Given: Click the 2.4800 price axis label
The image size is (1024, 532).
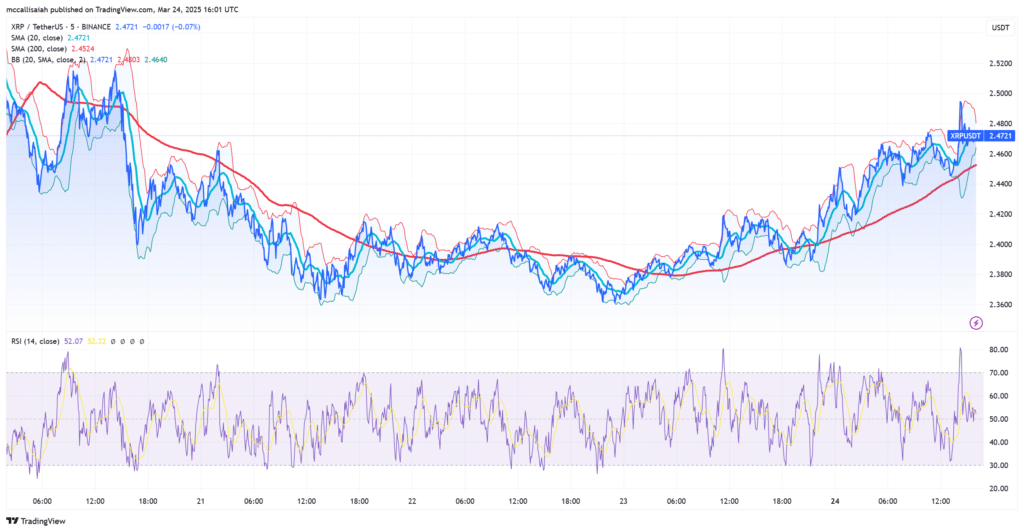Looking at the screenshot, I should tap(1000, 123).
